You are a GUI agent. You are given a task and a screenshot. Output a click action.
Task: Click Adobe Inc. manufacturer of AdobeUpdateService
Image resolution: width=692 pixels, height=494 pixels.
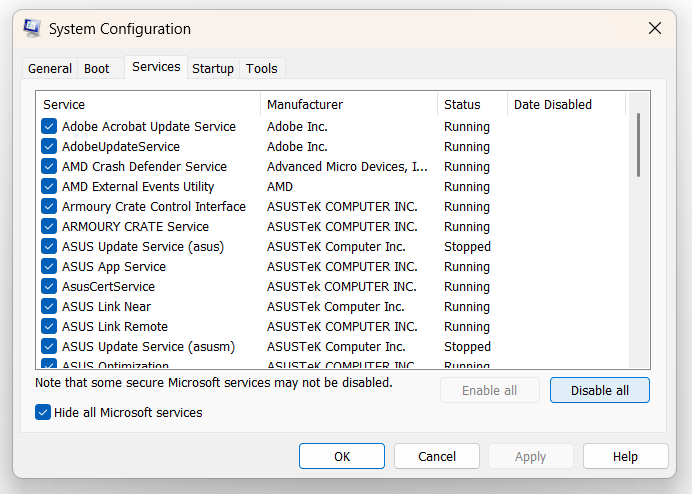pyautogui.click(x=297, y=147)
